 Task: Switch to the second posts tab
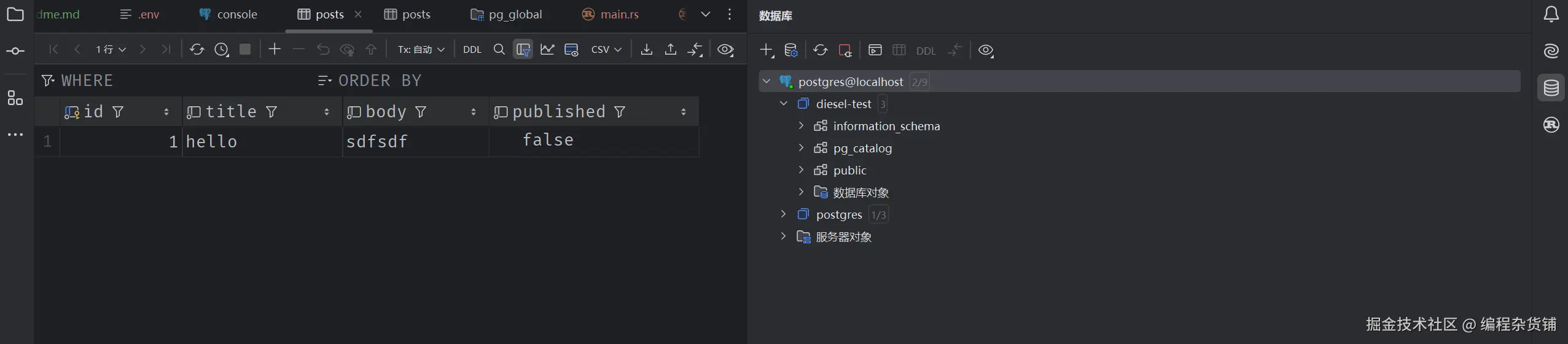click(407, 14)
